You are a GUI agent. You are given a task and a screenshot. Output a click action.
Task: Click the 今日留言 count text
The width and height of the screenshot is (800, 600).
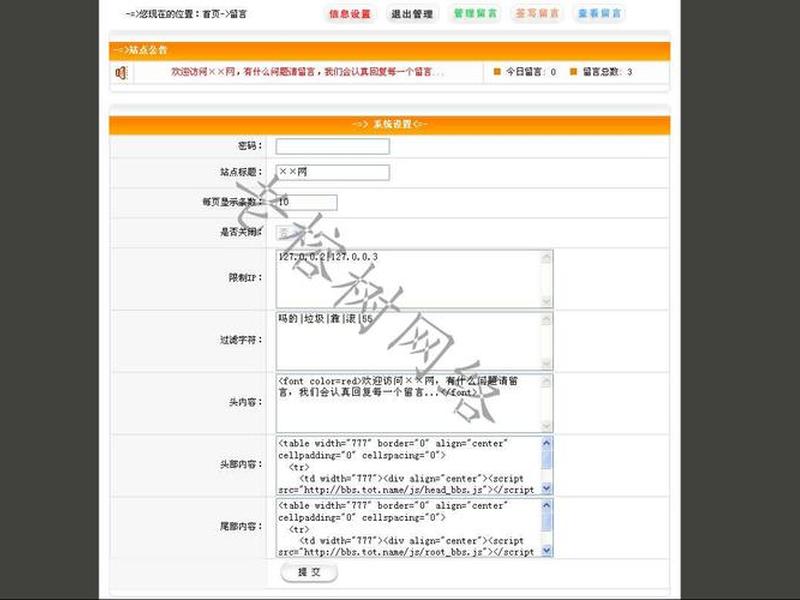(531, 72)
